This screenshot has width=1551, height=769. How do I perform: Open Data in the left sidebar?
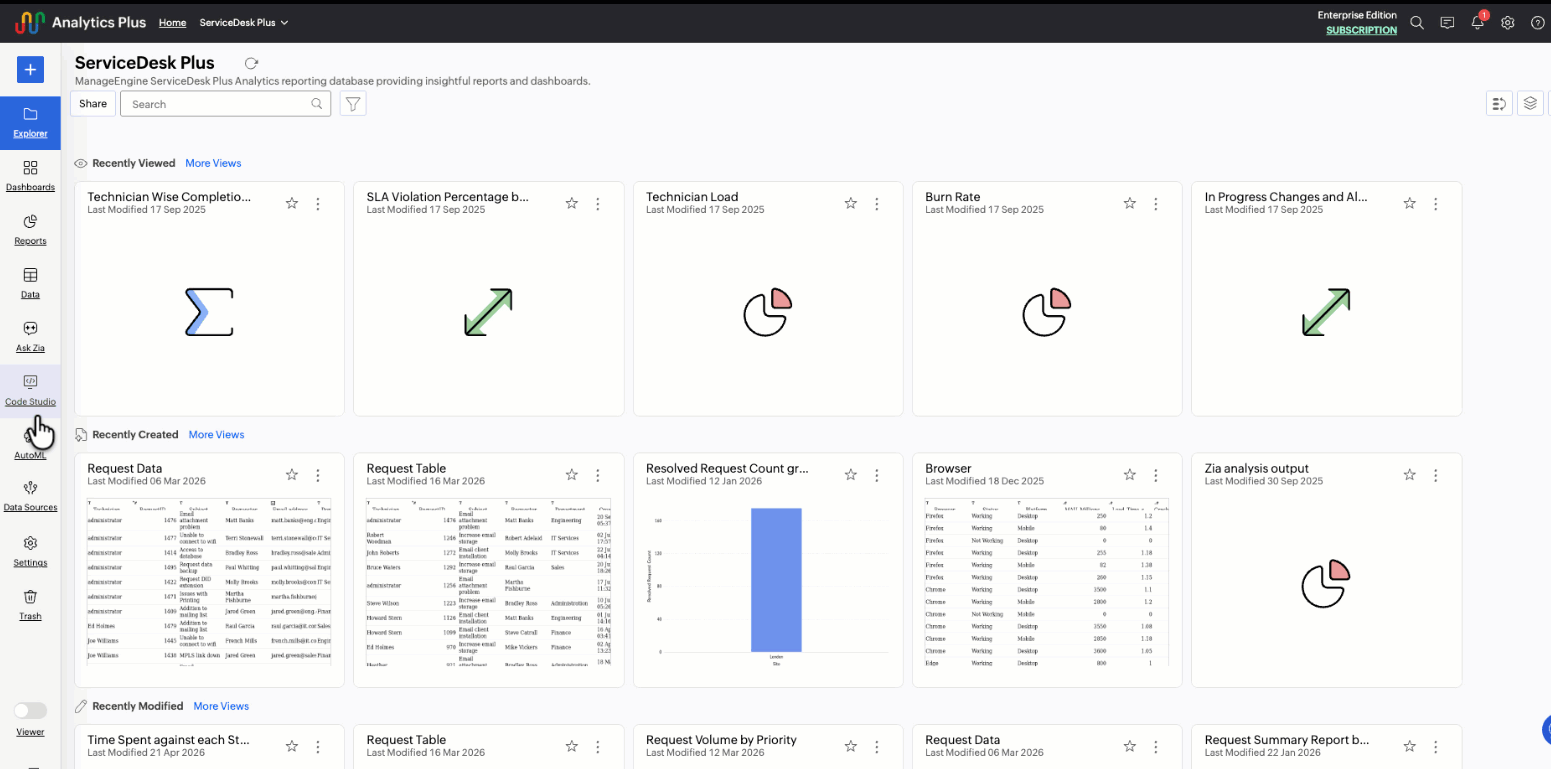(x=30, y=283)
